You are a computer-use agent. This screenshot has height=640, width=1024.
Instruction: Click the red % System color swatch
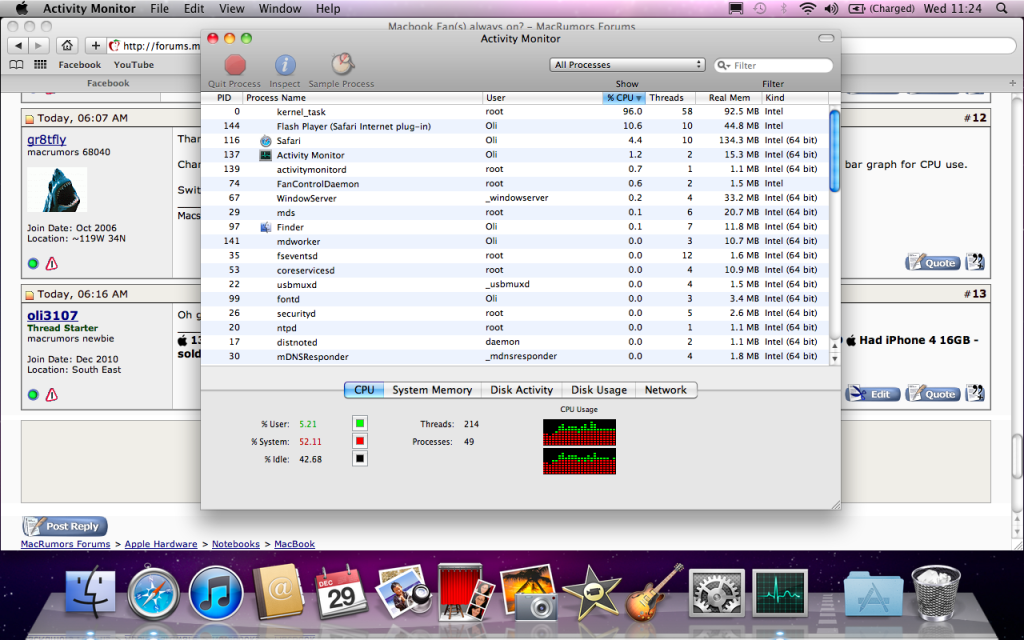360,441
